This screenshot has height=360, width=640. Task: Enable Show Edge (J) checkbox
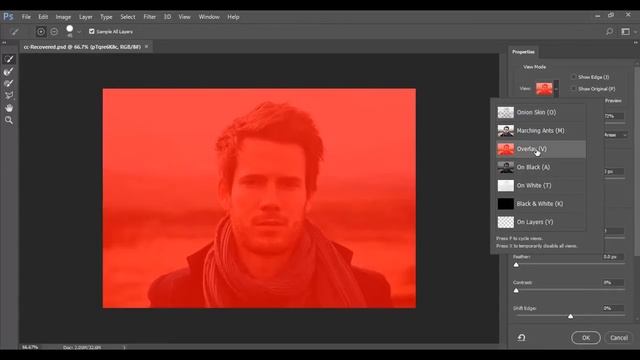pos(573,77)
